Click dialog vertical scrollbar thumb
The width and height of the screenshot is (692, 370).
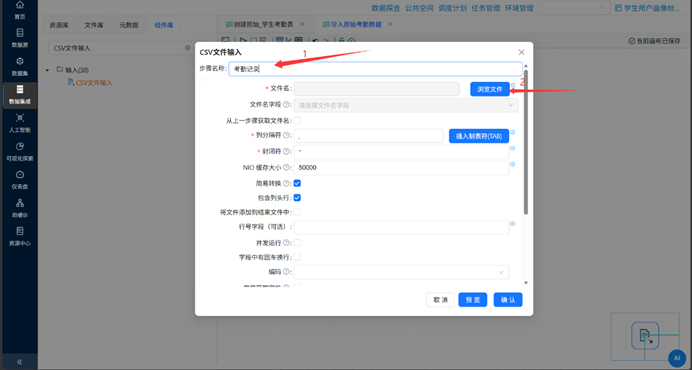point(526,141)
